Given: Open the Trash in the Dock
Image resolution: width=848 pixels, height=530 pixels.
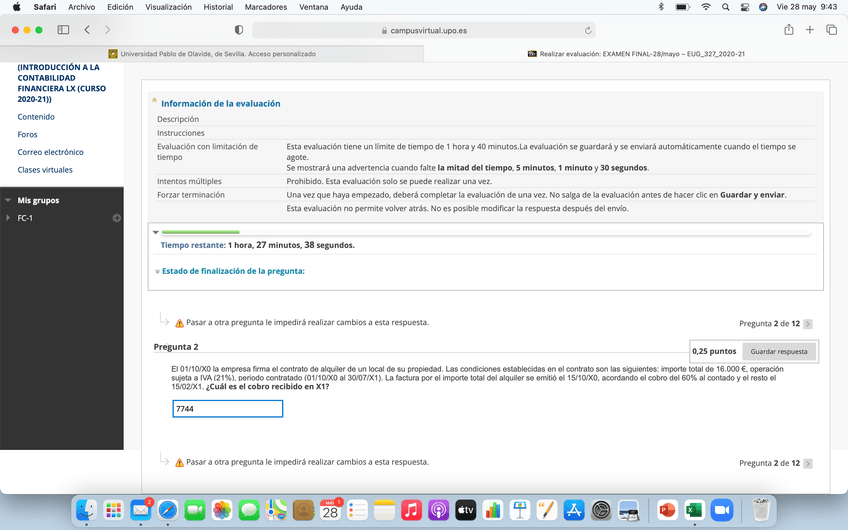Looking at the screenshot, I should click(761, 510).
